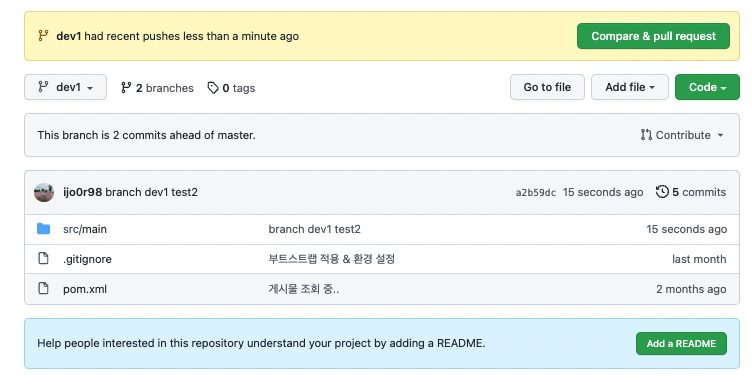Click the last month timestamp for .gitignore
The image size is (752, 392).
click(x=699, y=259)
